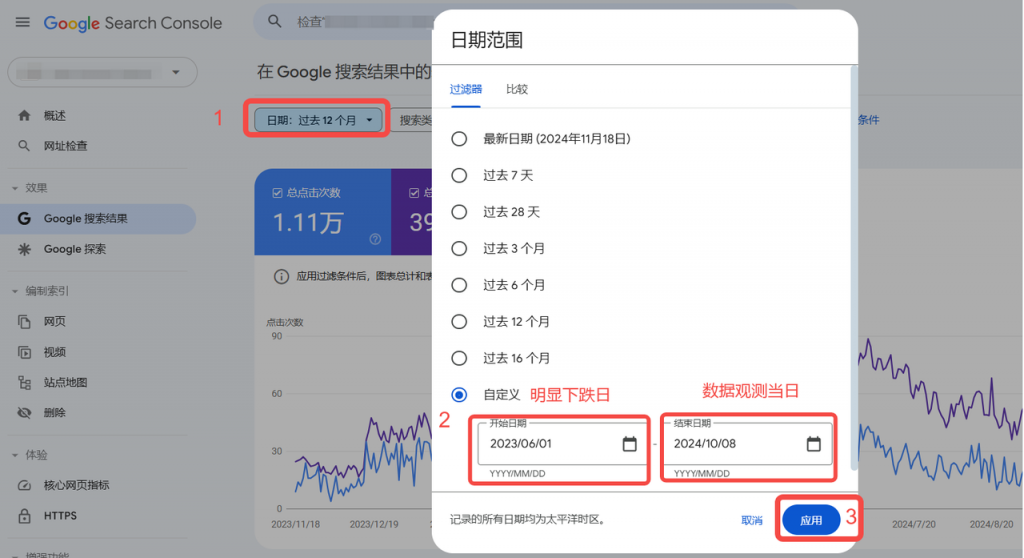Click the 总点击次数 1.11万 metric card
Viewport: 1024px width, 558px height.
coord(323,212)
